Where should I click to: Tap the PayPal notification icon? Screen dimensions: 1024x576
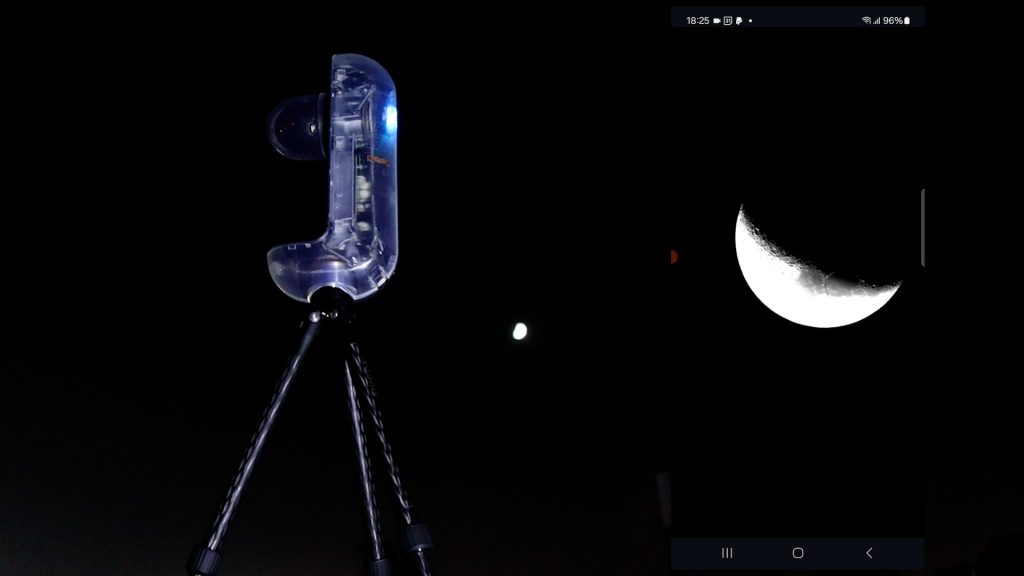[x=739, y=20]
